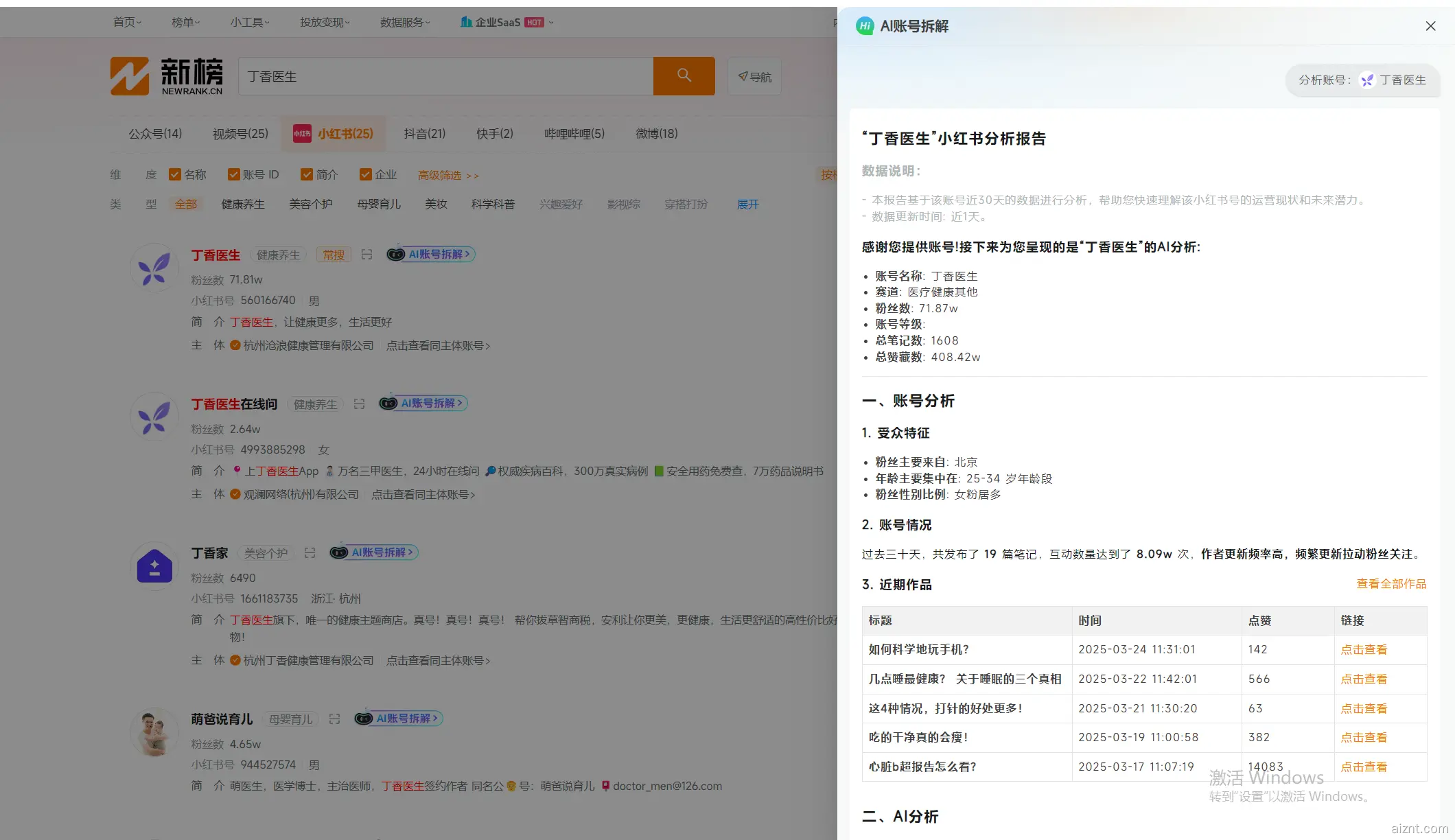Click 查看全部作品 link
This screenshot has width=1455, height=840.
coord(1391,584)
